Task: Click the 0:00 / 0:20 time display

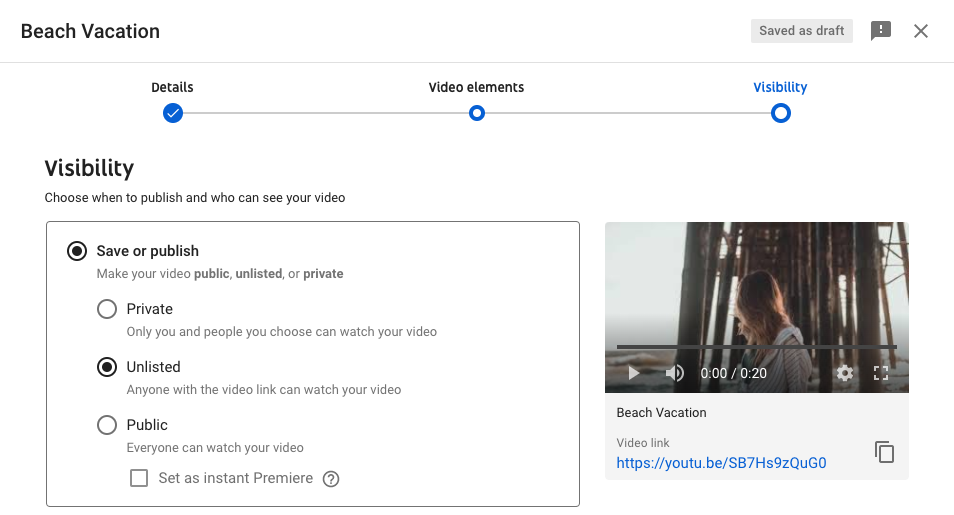Action: tap(733, 373)
